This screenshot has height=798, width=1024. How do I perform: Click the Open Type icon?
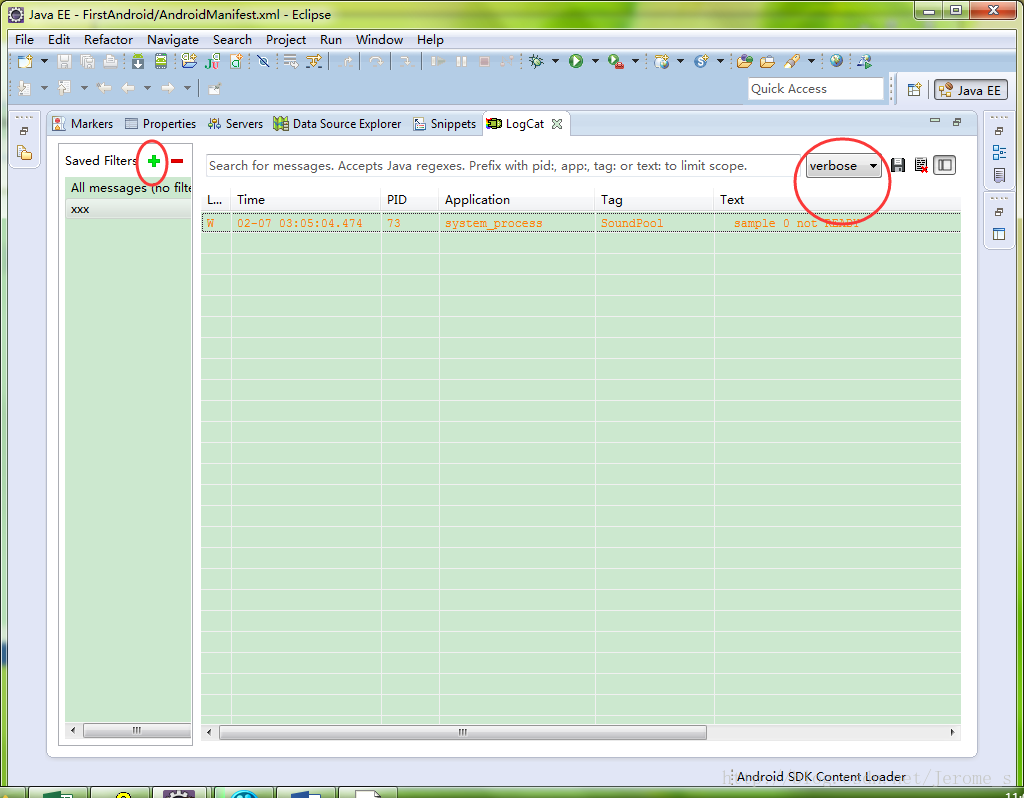(x=744, y=61)
